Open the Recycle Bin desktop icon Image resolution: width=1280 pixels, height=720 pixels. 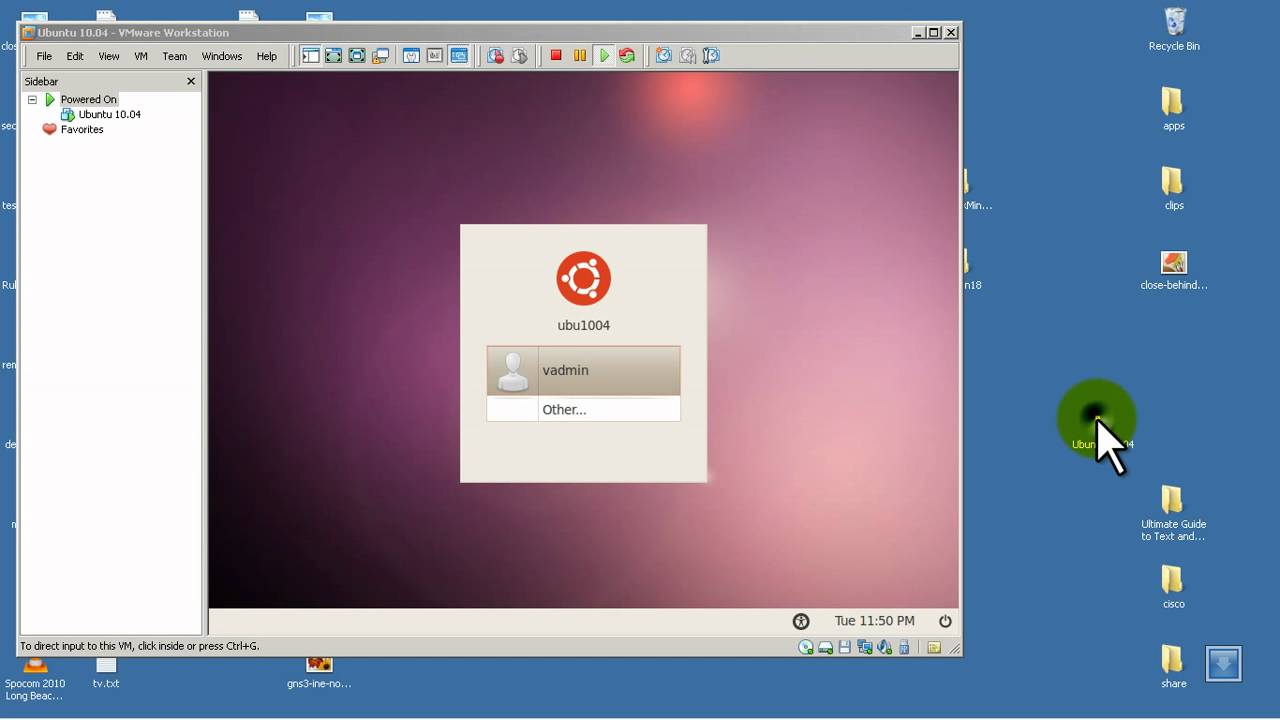pyautogui.click(x=1174, y=30)
